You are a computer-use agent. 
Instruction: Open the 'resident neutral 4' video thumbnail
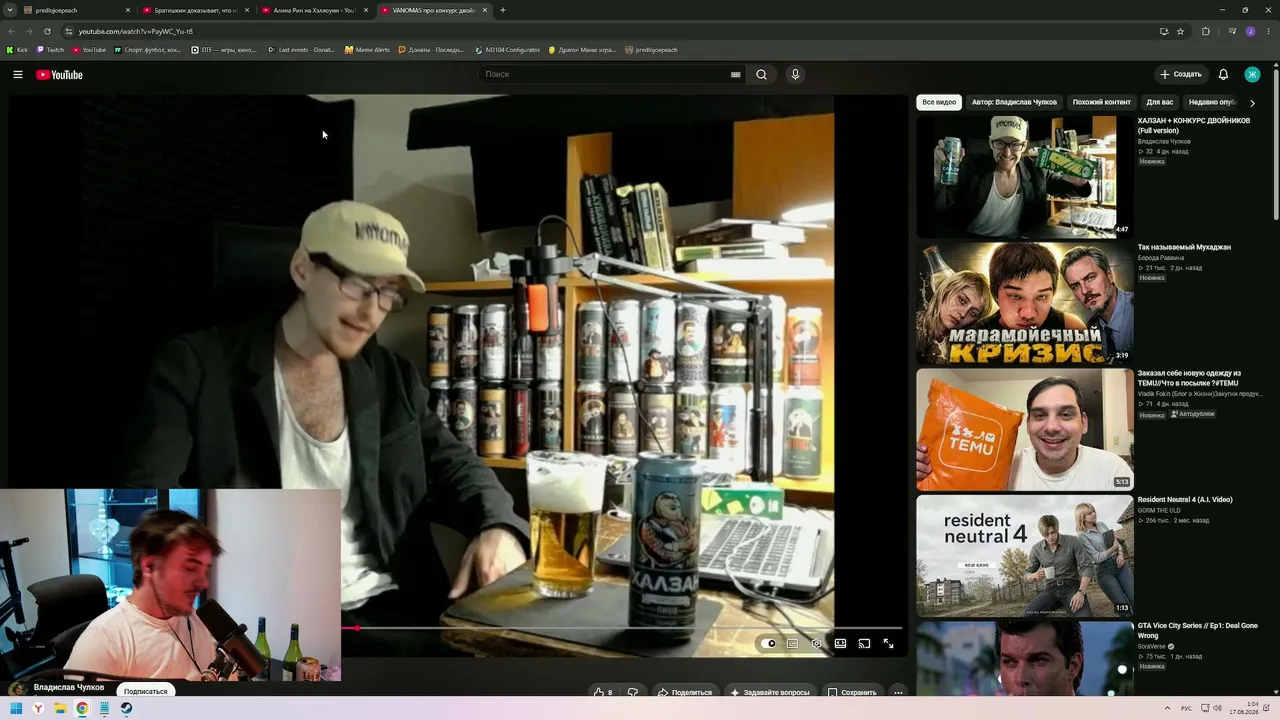(x=1025, y=555)
